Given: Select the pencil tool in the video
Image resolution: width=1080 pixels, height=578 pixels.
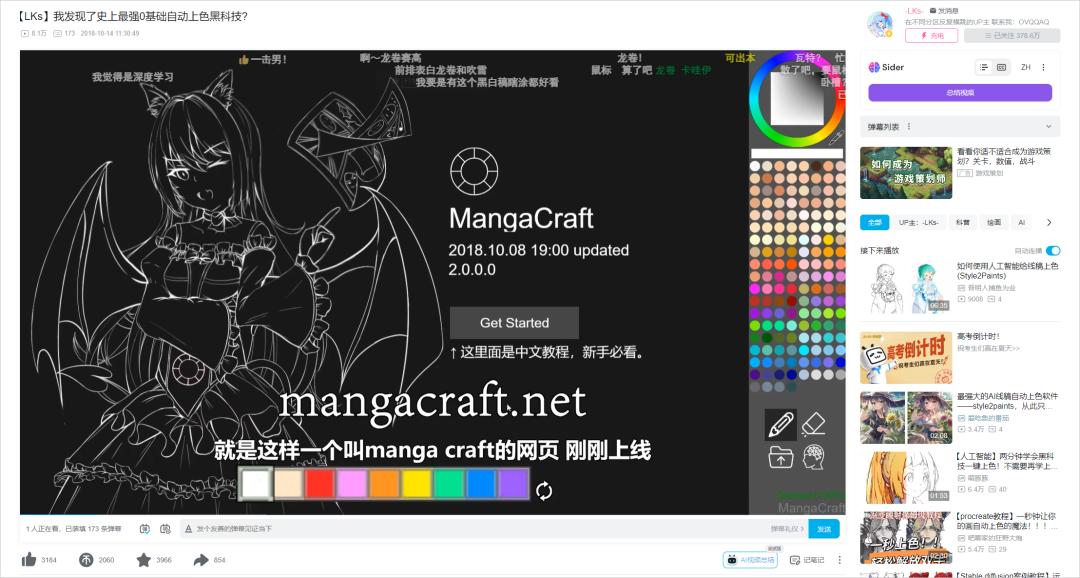Looking at the screenshot, I should click(x=780, y=424).
